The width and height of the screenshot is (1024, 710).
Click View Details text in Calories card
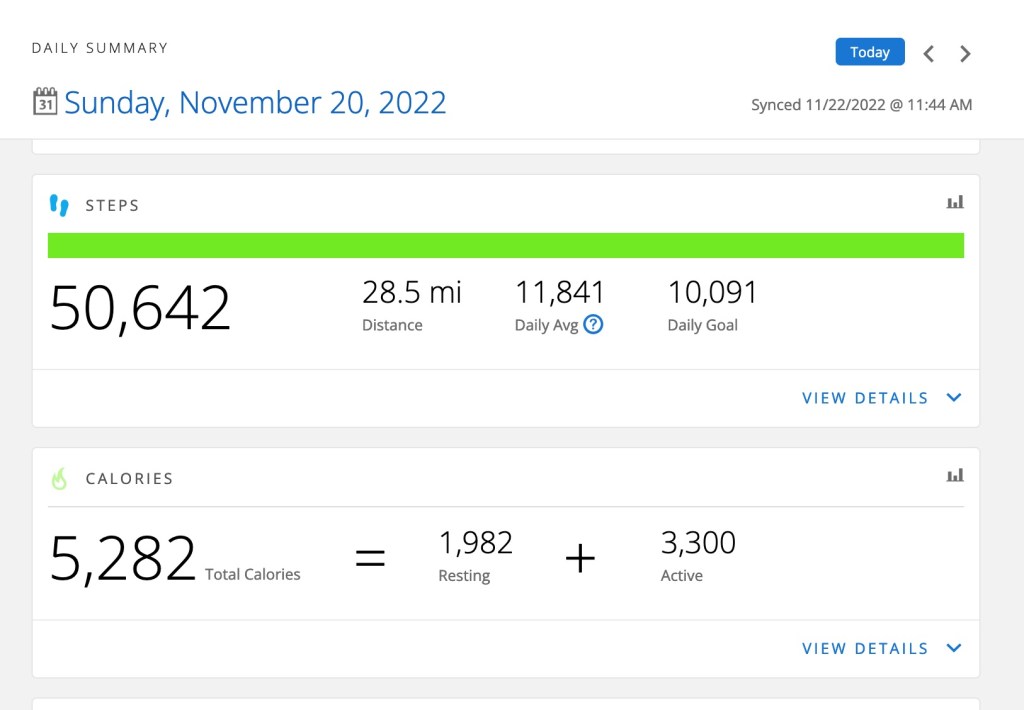click(865, 649)
